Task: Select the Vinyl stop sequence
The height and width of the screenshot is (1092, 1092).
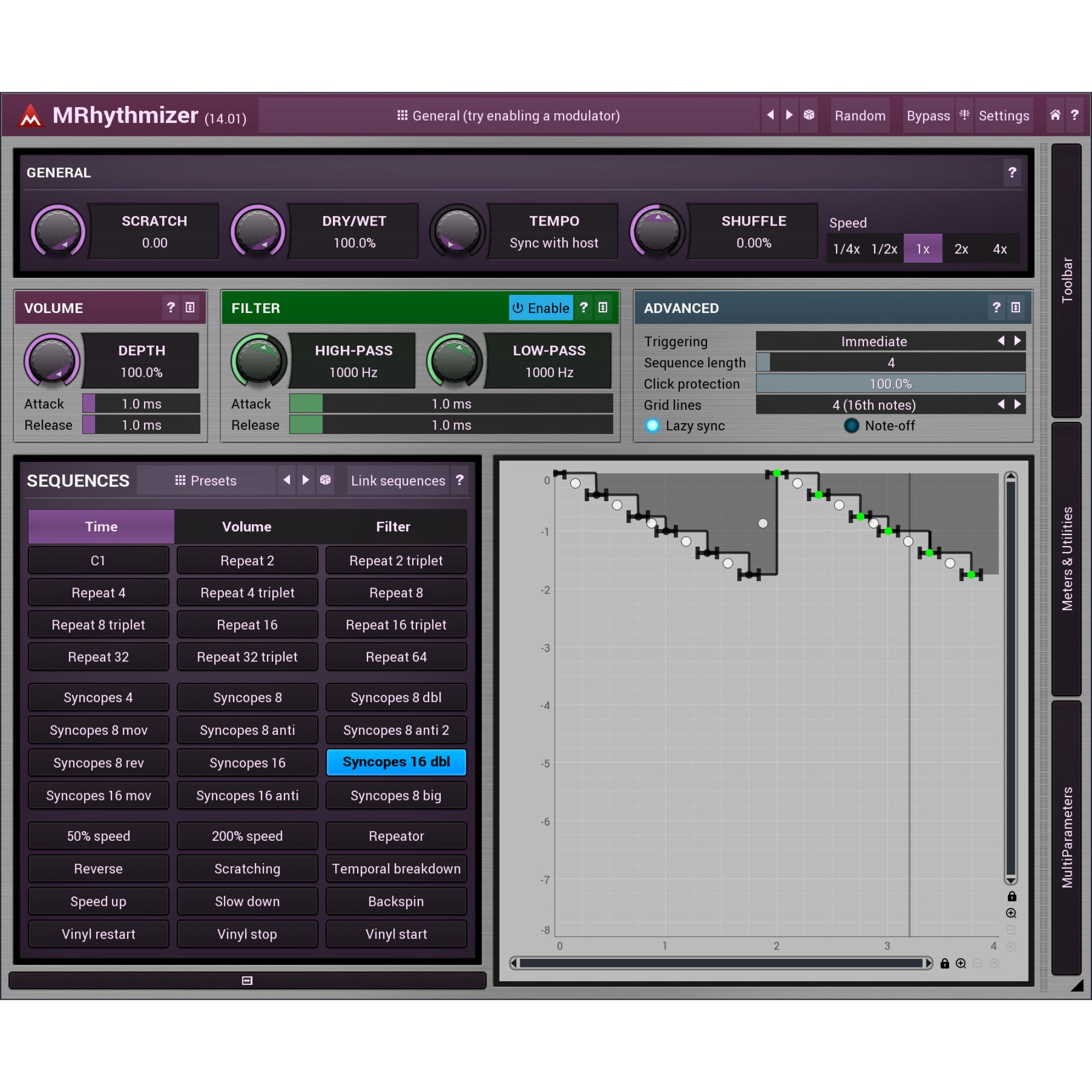Action: point(247,934)
